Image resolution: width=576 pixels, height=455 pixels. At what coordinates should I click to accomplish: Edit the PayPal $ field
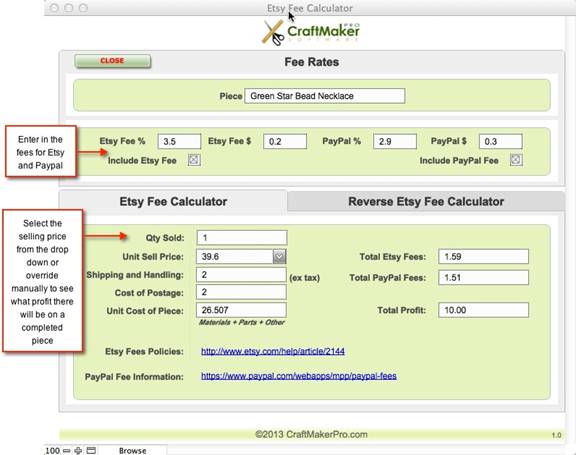501,141
